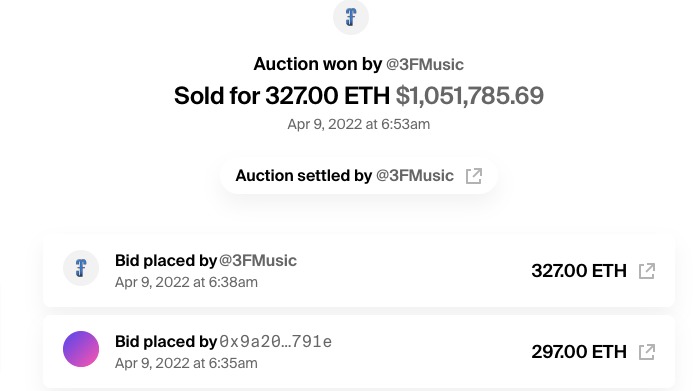Open the 3FMusic avatar above auction winner
This screenshot has width=698, height=391.
351,17
